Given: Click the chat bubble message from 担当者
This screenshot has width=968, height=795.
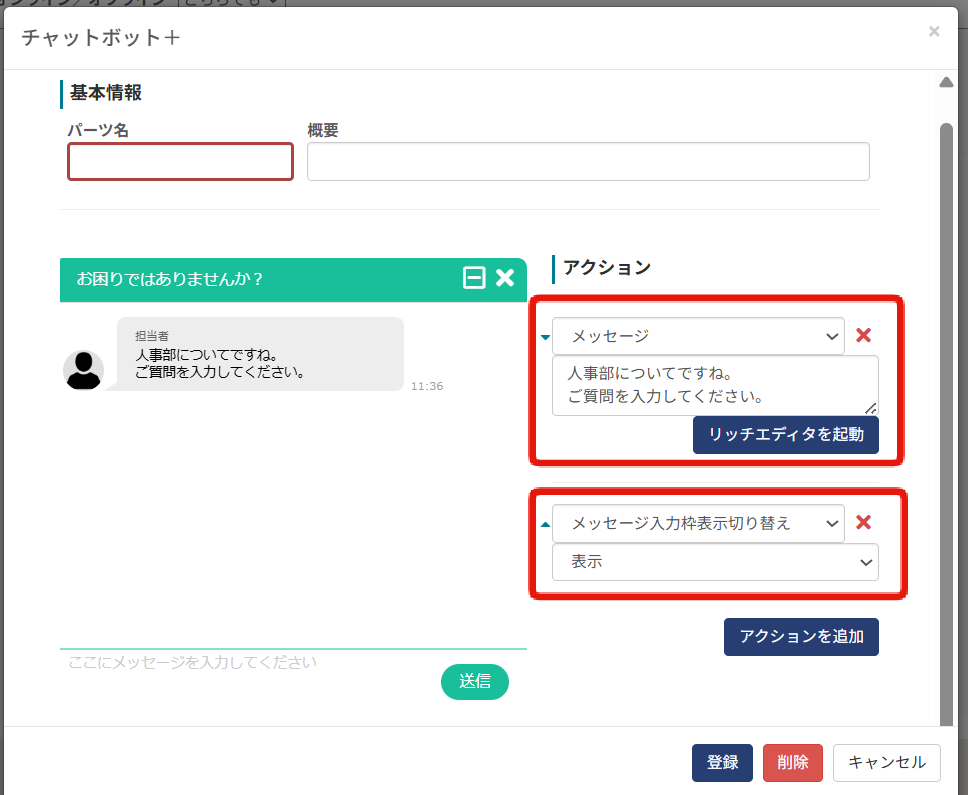Looking at the screenshot, I should pos(261,354).
